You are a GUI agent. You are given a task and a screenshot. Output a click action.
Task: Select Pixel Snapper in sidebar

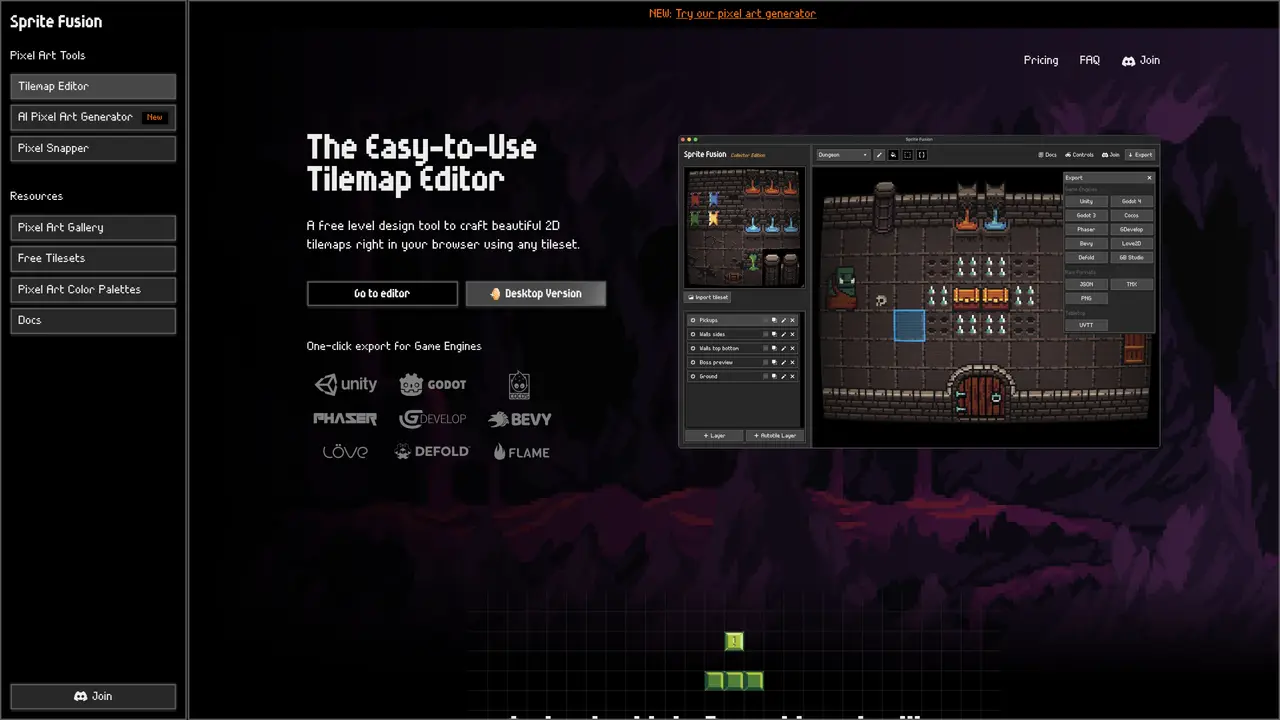coord(93,148)
